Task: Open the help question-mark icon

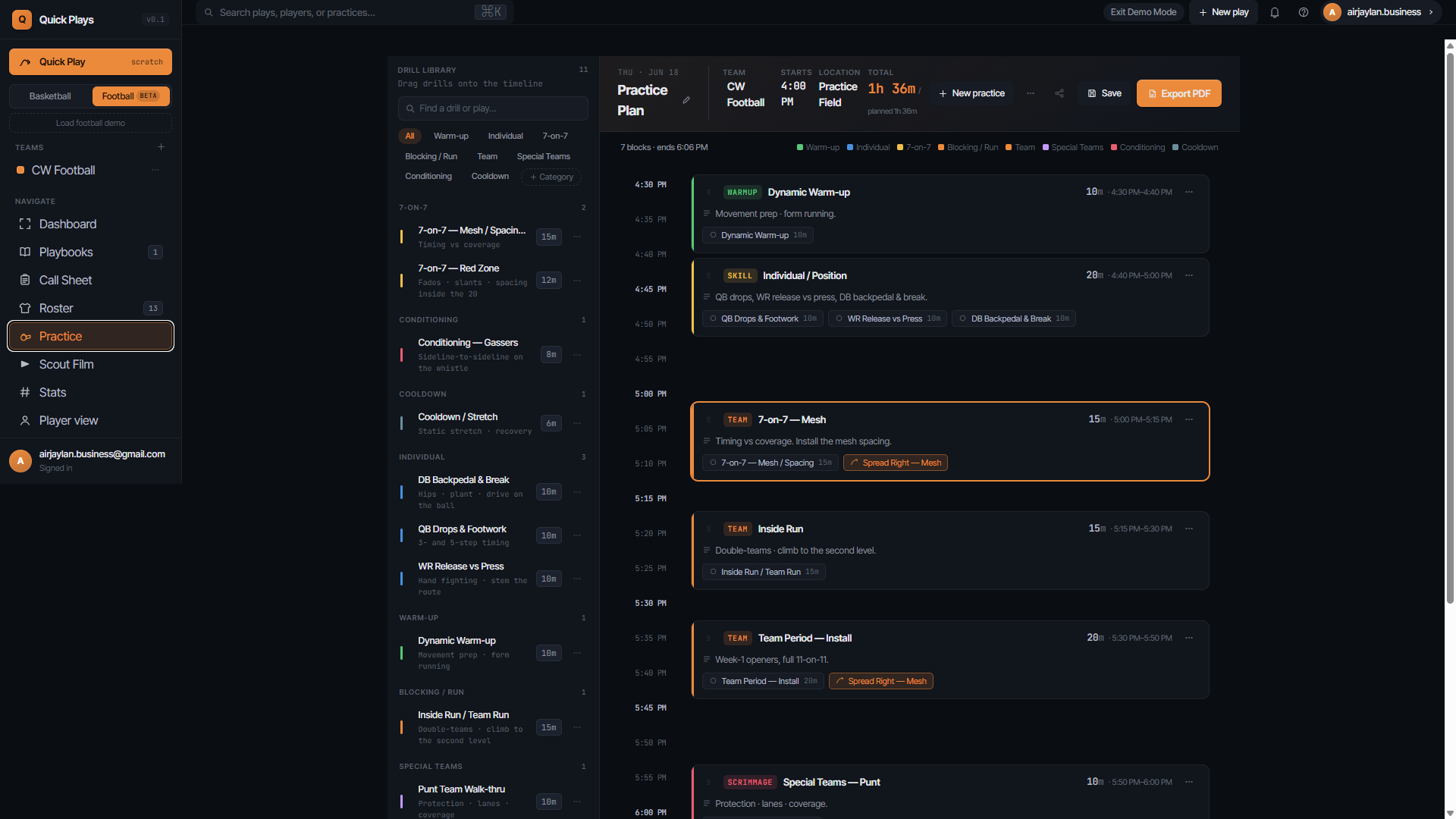Action: tap(1304, 12)
